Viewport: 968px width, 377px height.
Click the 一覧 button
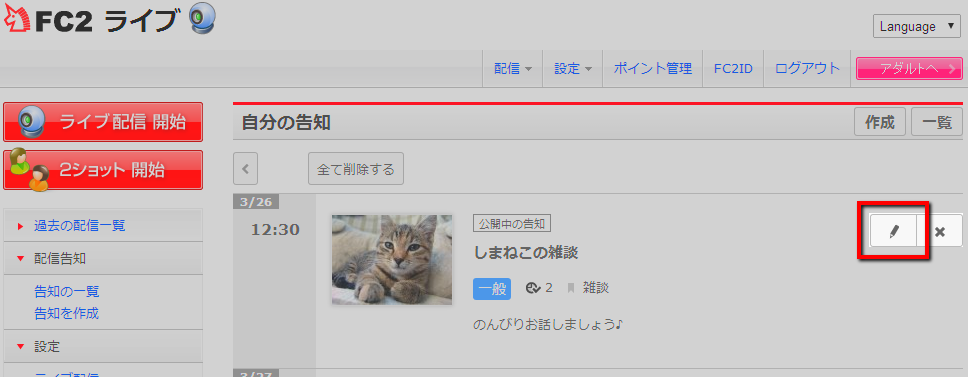(x=937, y=122)
